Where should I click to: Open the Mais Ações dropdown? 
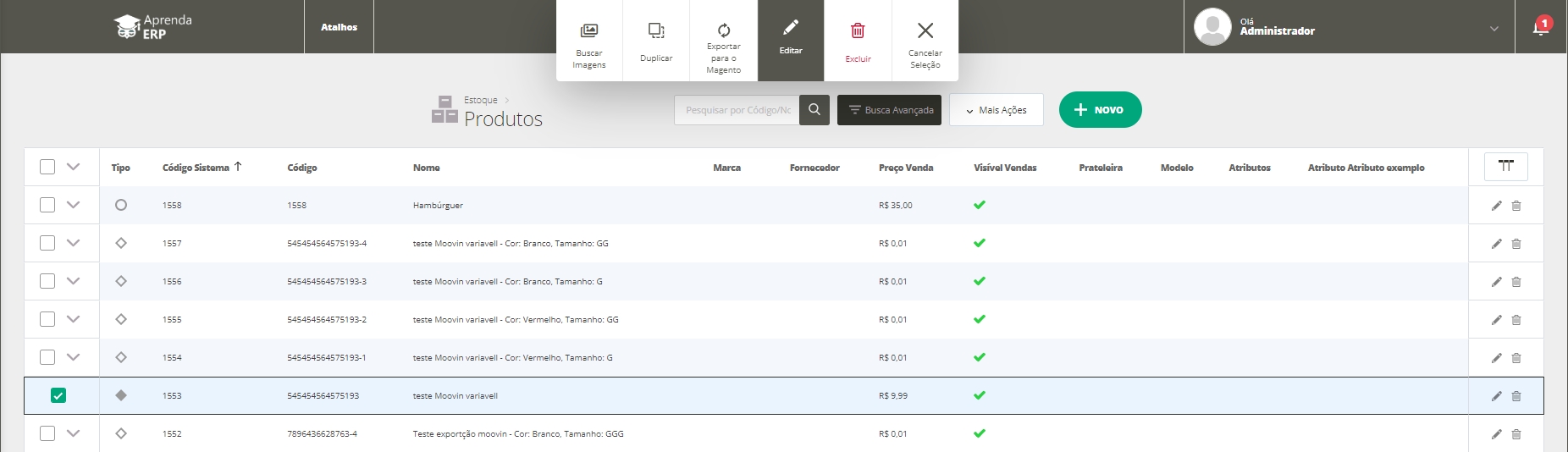tap(996, 110)
